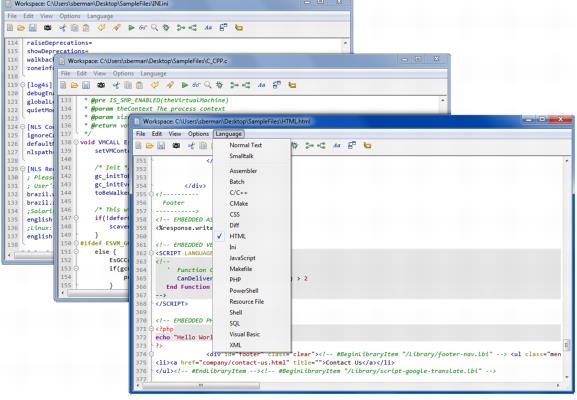Image resolution: width=577 pixels, height=400 pixels.
Task: Choose C/C++ from the Language menu
Action: click(252, 192)
